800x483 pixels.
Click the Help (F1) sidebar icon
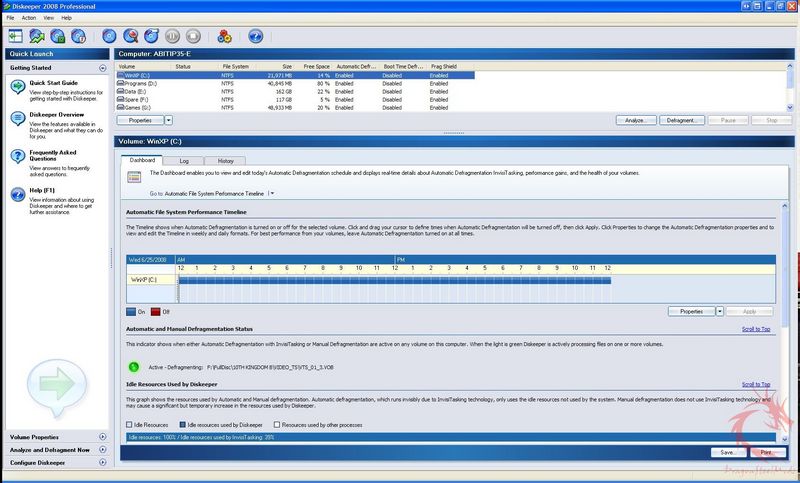pyautogui.click(x=17, y=191)
